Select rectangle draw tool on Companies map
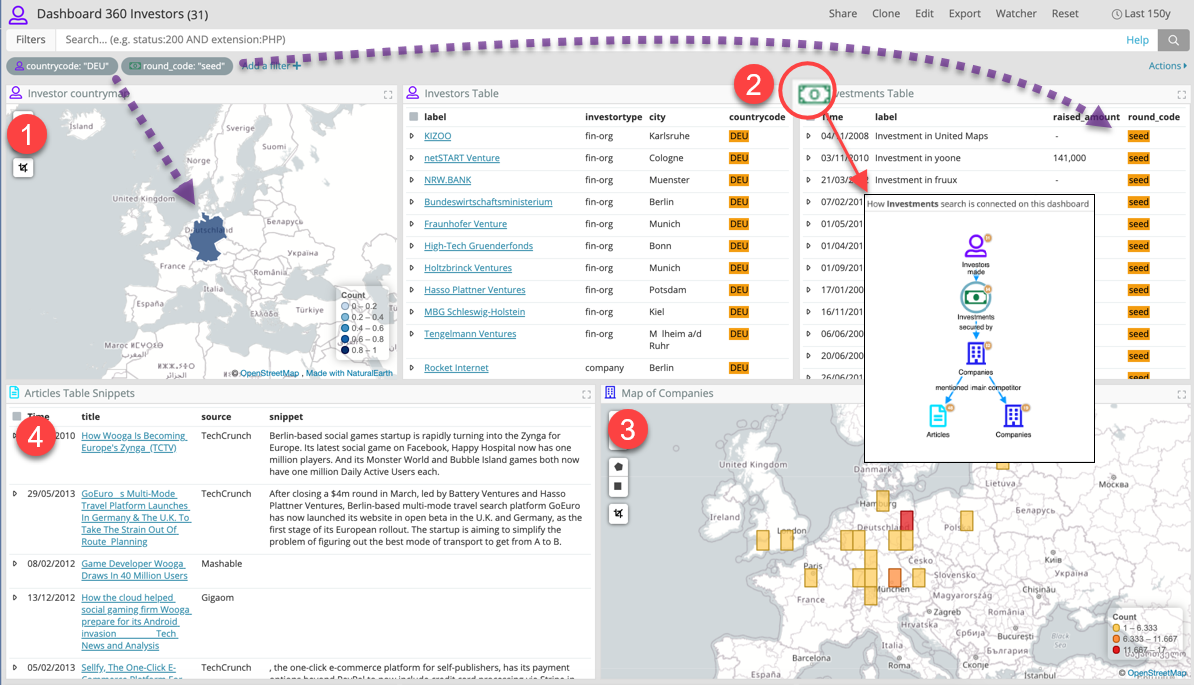Image resolution: width=1194 pixels, height=687 pixels. pyautogui.click(x=618, y=486)
